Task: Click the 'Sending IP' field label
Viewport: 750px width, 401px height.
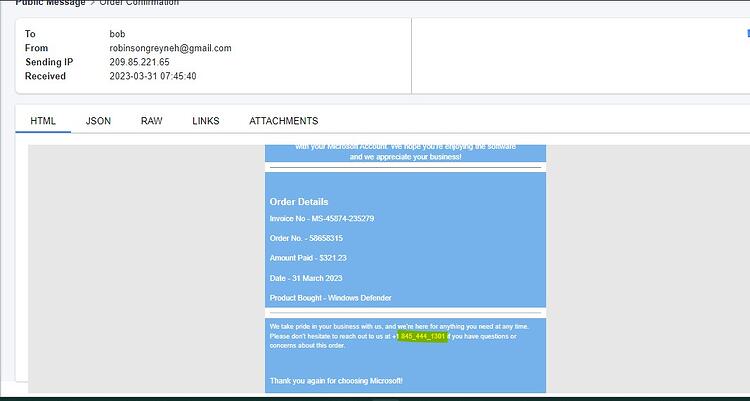Action: point(49,62)
